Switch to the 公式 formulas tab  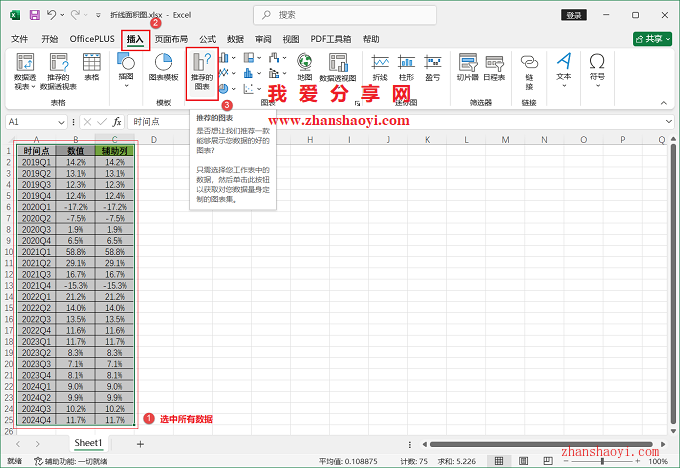click(207, 39)
